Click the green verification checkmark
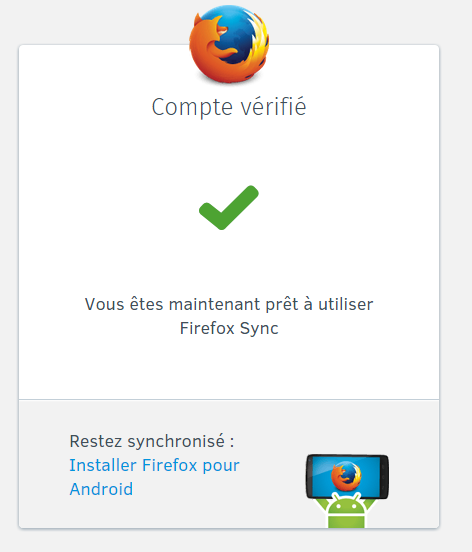The image size is (472, 552). click(x=229, y=208)
